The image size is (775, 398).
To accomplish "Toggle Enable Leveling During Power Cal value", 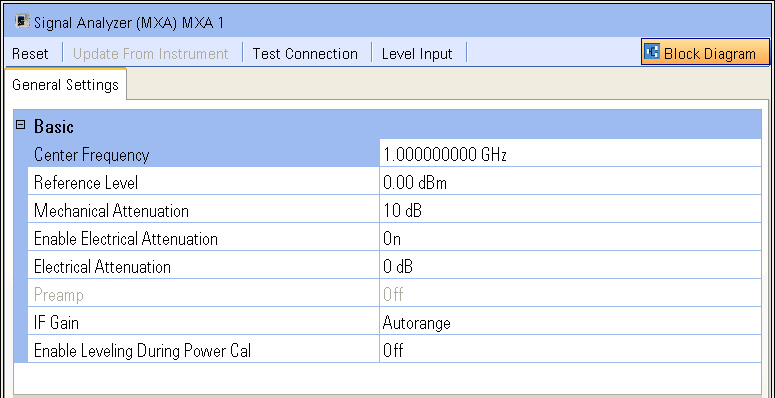I will pyautogui.click(x=570, y=351).
